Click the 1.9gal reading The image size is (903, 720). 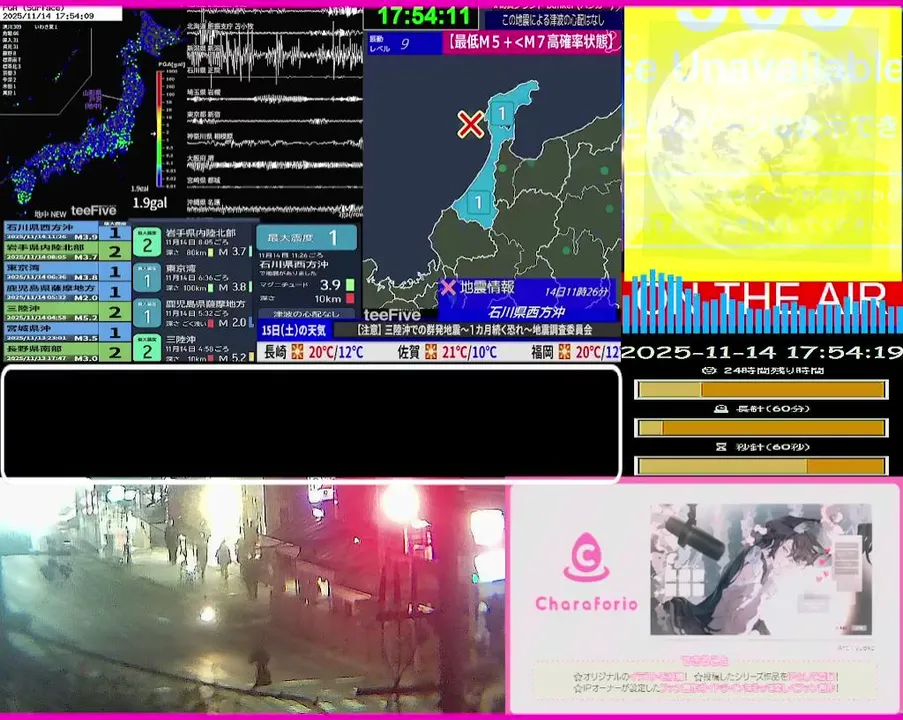(150, 203)
